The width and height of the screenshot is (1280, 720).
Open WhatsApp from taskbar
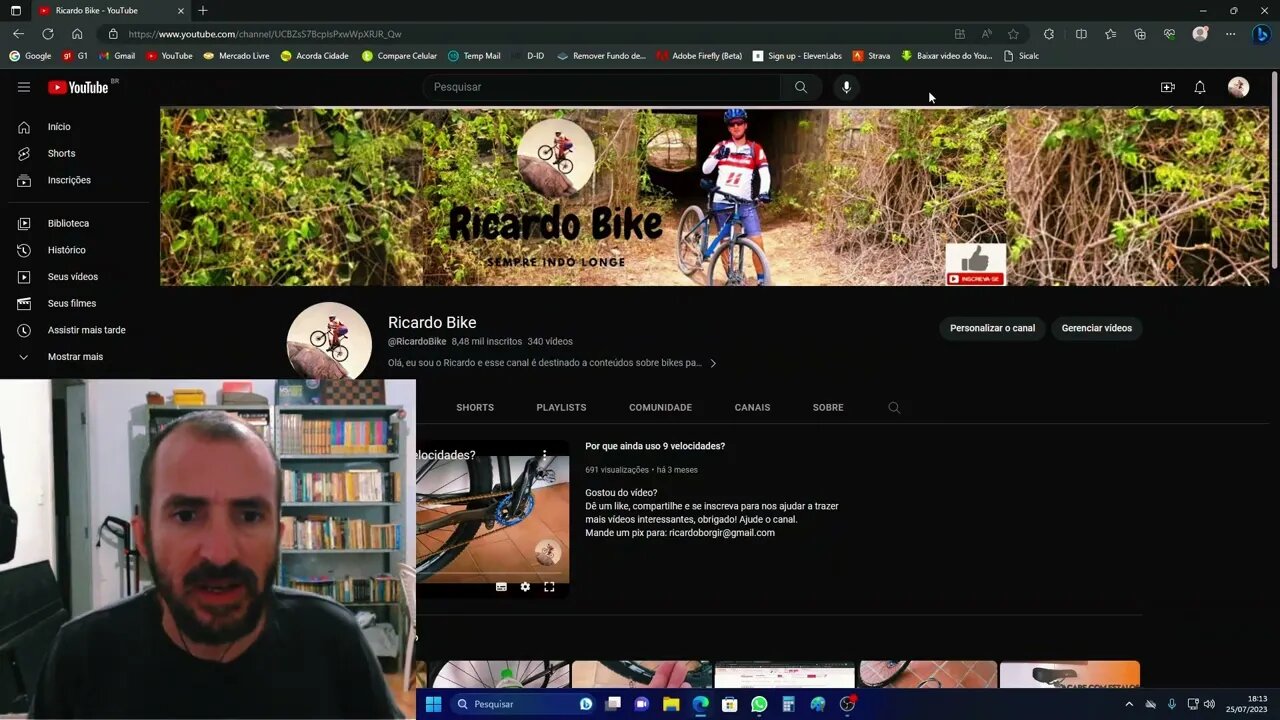point(759,704)
